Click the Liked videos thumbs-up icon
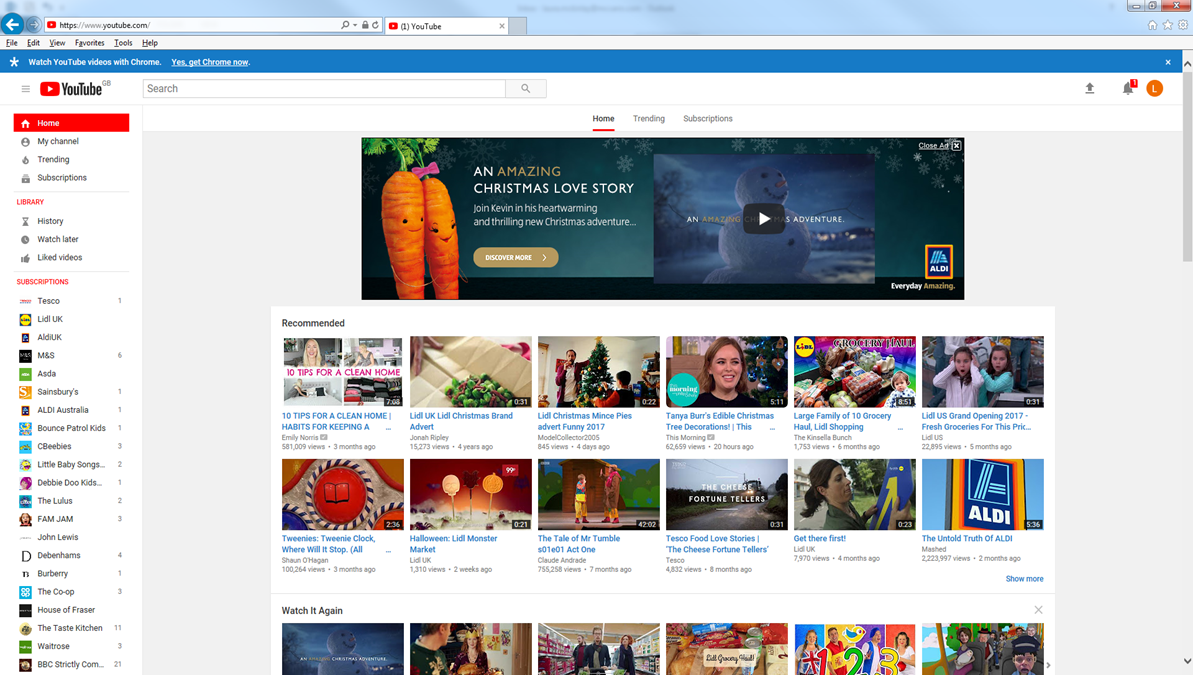The width and height of the screenshot is (1193, 675). [25, 258]
